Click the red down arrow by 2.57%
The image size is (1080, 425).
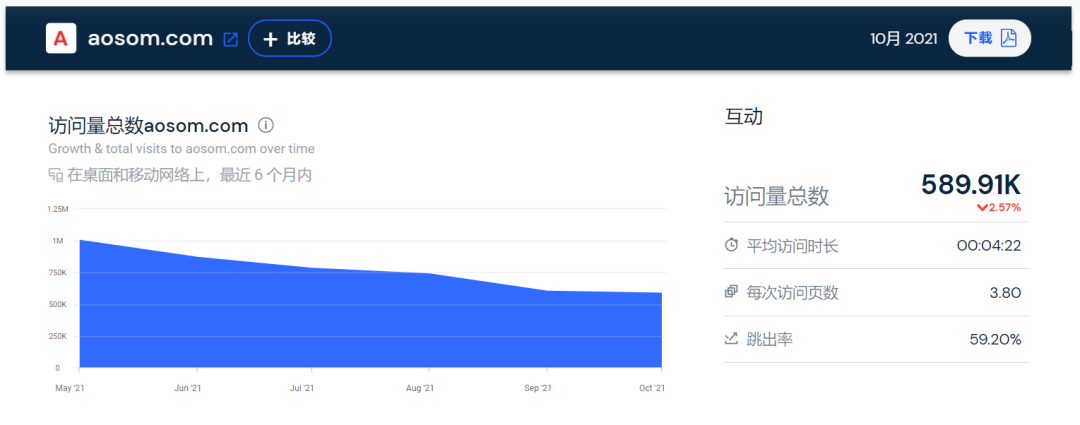point(982,207)
